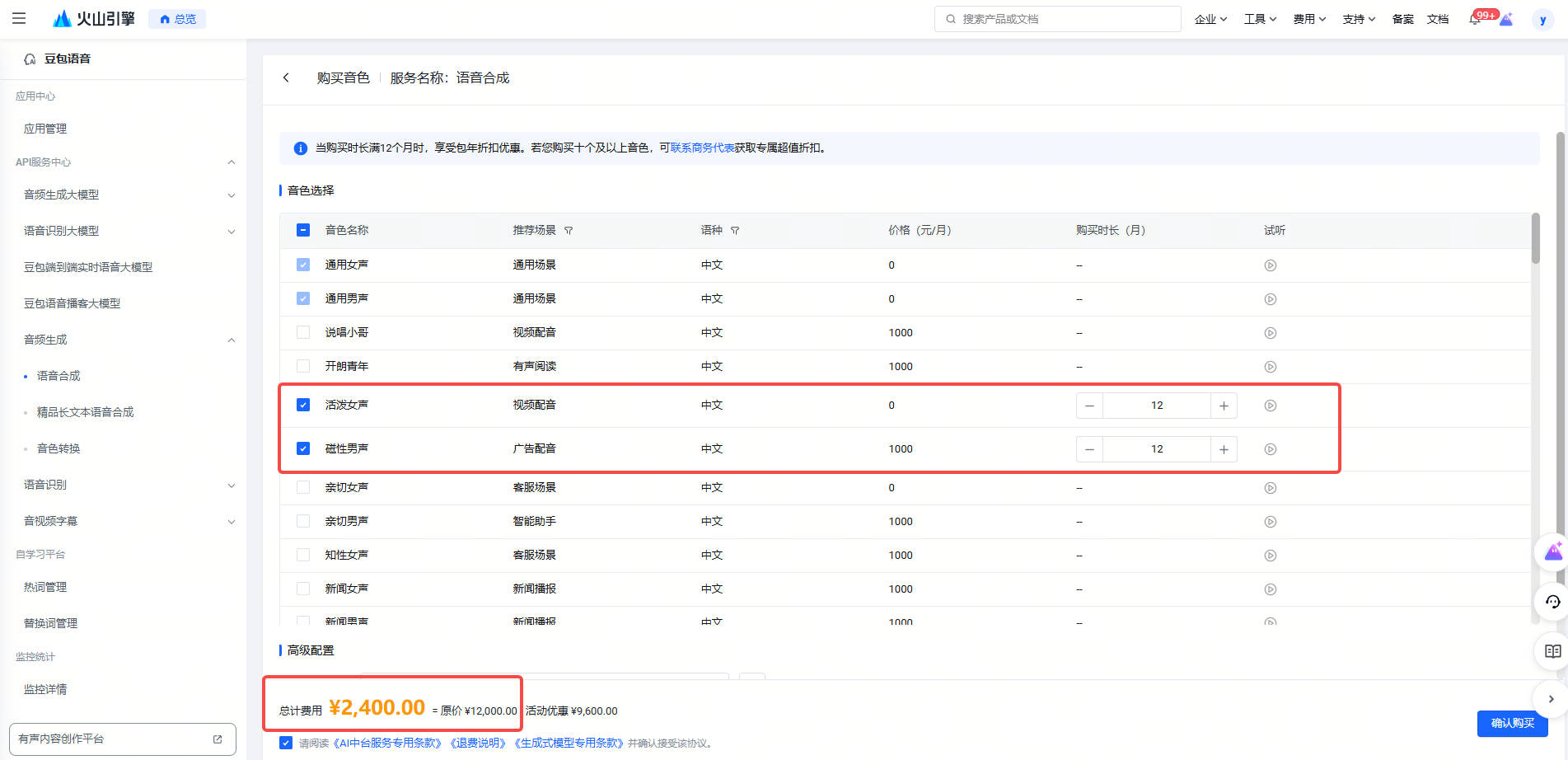Play the 说唱小哥 voice preview

[1270, 333]
